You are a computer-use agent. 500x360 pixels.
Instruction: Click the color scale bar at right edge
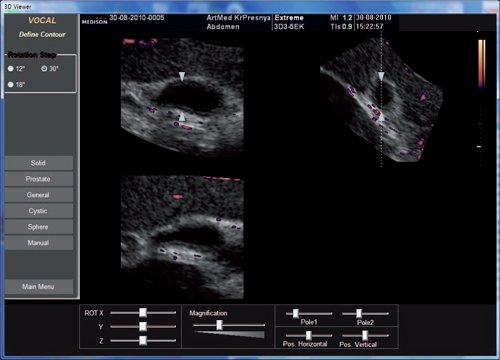coord(482,63)
